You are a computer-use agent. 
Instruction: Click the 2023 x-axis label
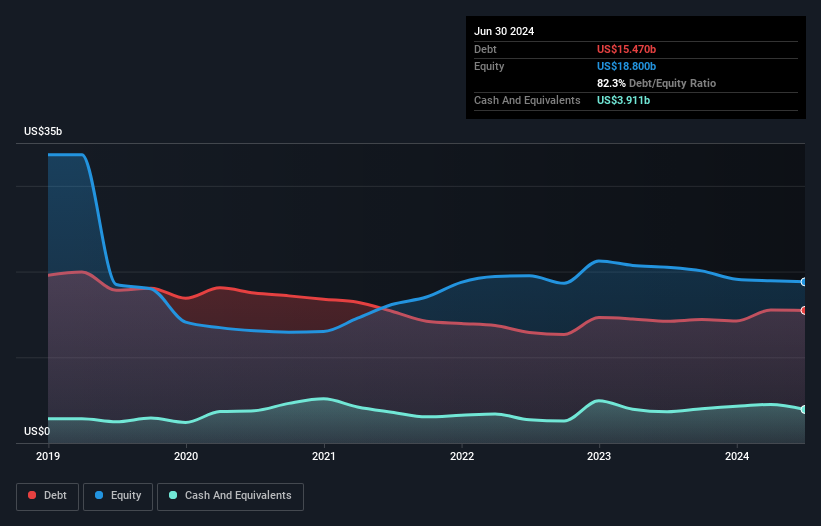pyautogui.click(x=599, y=456)
